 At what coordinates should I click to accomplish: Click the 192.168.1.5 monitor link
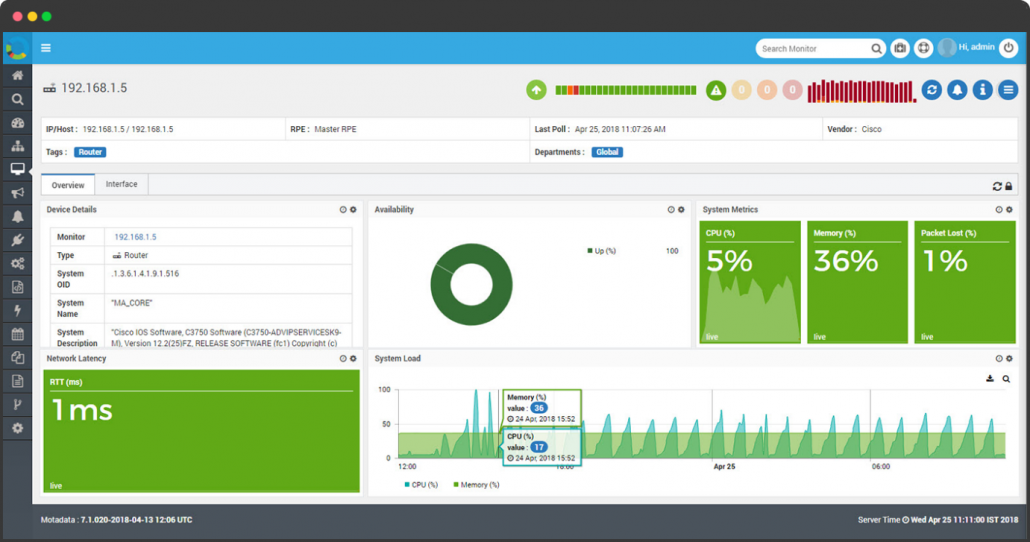(x=135, y=237)
